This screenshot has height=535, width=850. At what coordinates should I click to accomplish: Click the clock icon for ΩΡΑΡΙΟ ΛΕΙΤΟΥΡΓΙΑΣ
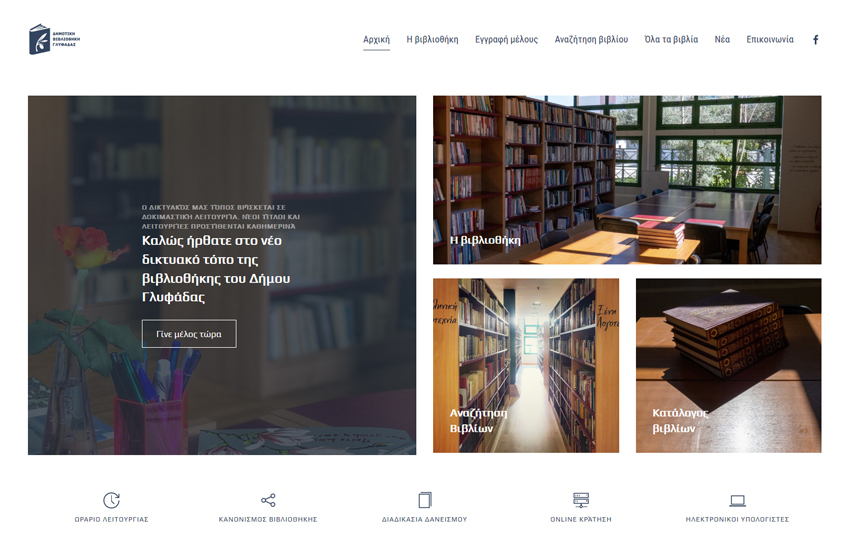112,500
